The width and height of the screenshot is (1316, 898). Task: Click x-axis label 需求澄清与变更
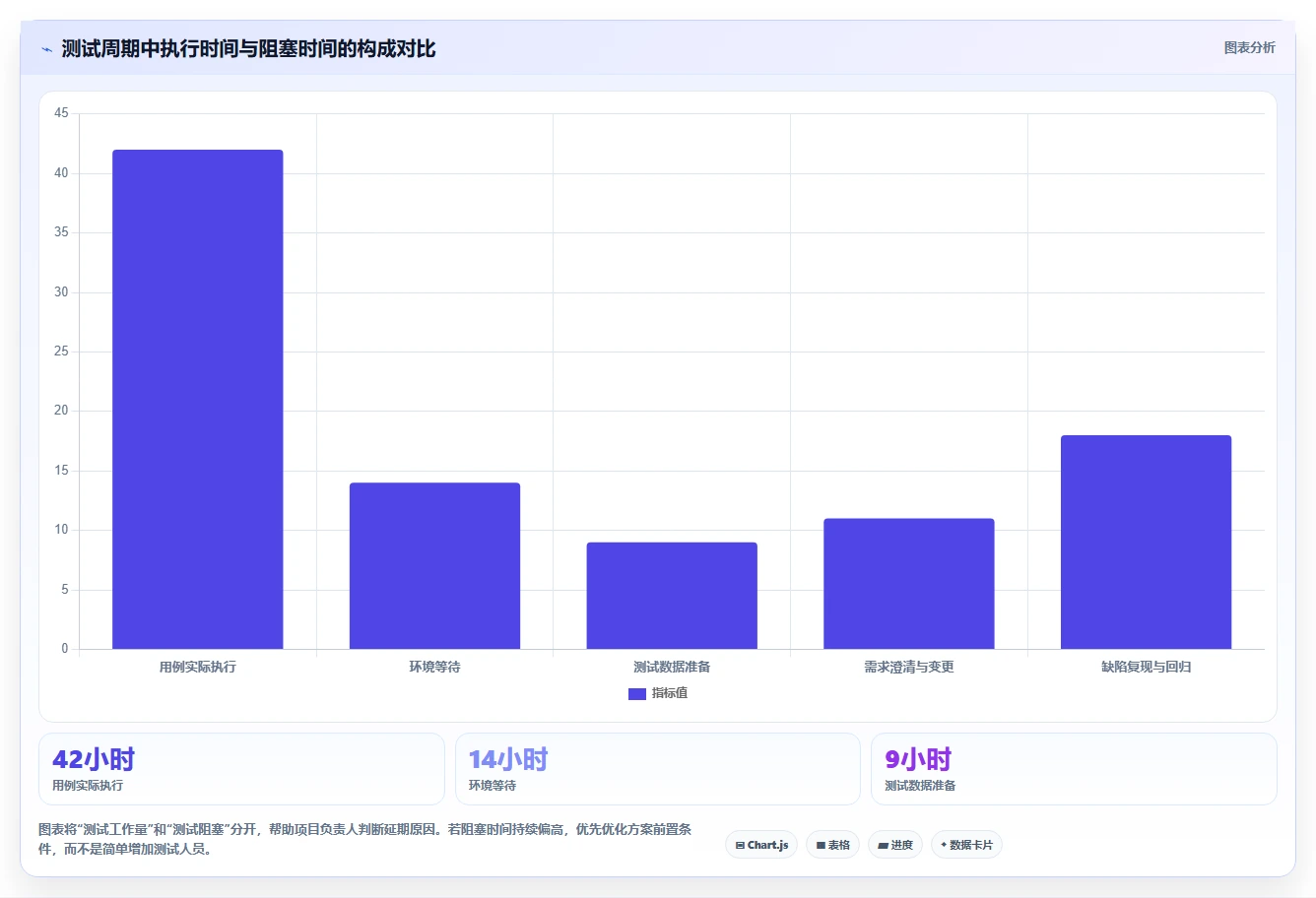point(909,667)
